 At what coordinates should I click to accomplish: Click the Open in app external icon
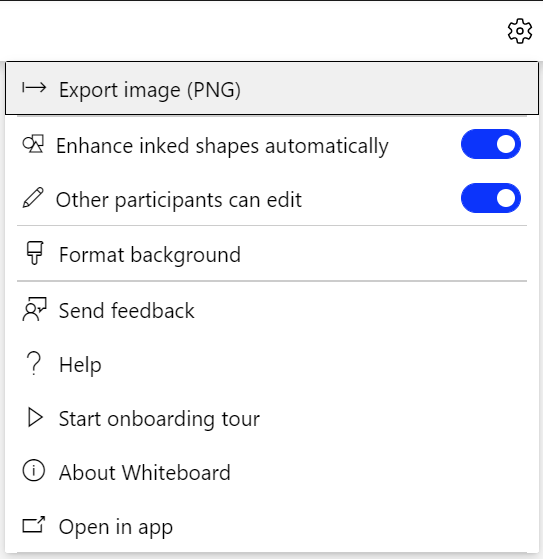click(x=34, y=525)
